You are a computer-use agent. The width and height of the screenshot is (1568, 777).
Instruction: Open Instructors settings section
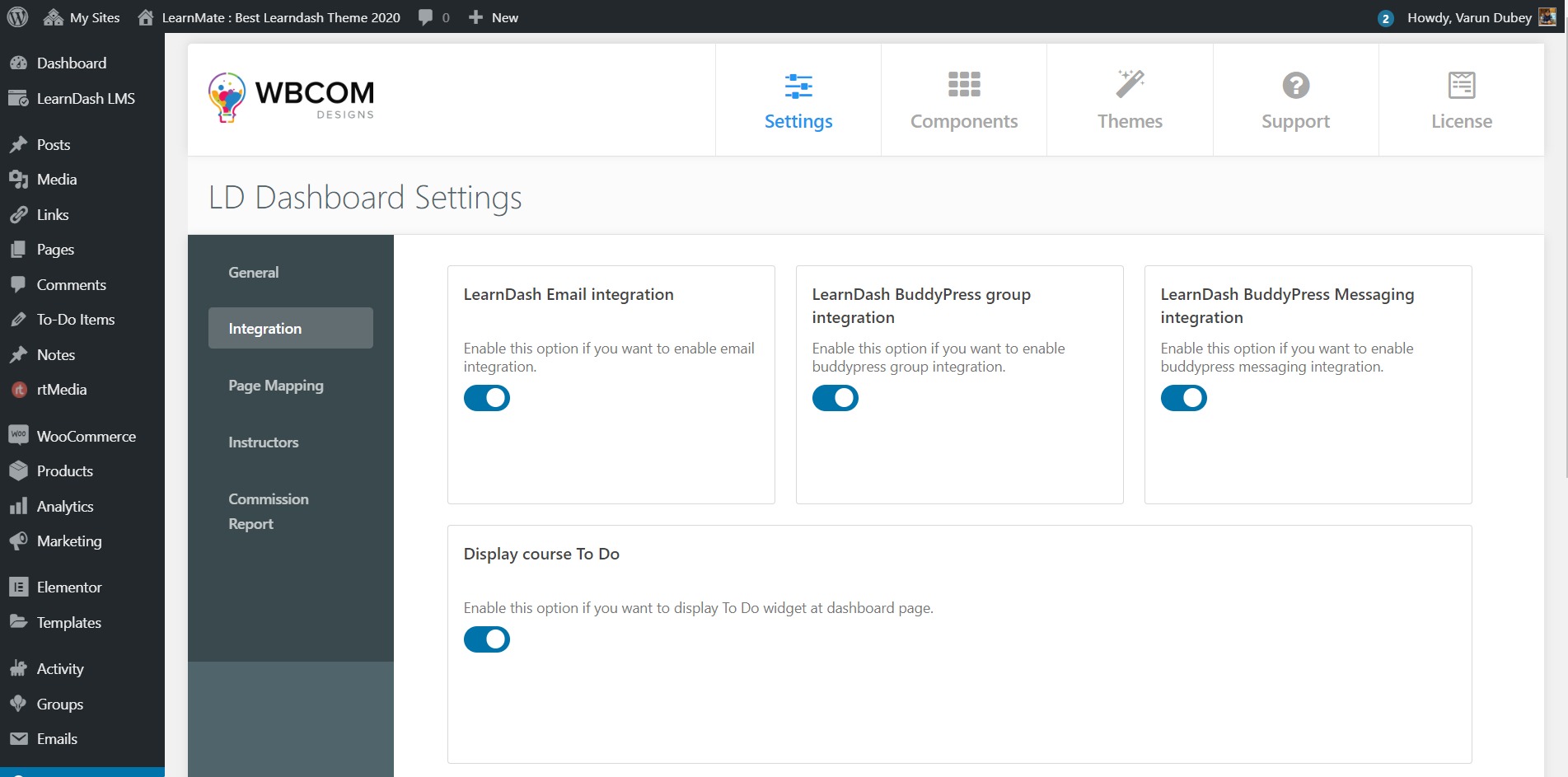click(x=291, y=442)
